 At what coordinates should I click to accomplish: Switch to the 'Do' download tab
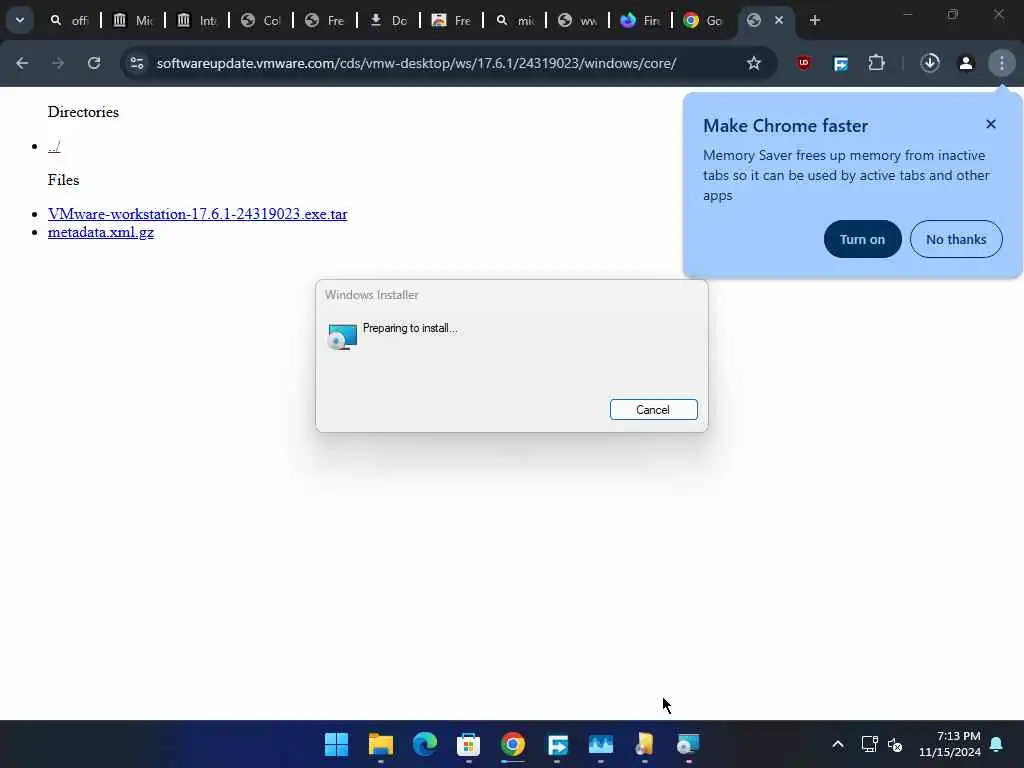389,20
